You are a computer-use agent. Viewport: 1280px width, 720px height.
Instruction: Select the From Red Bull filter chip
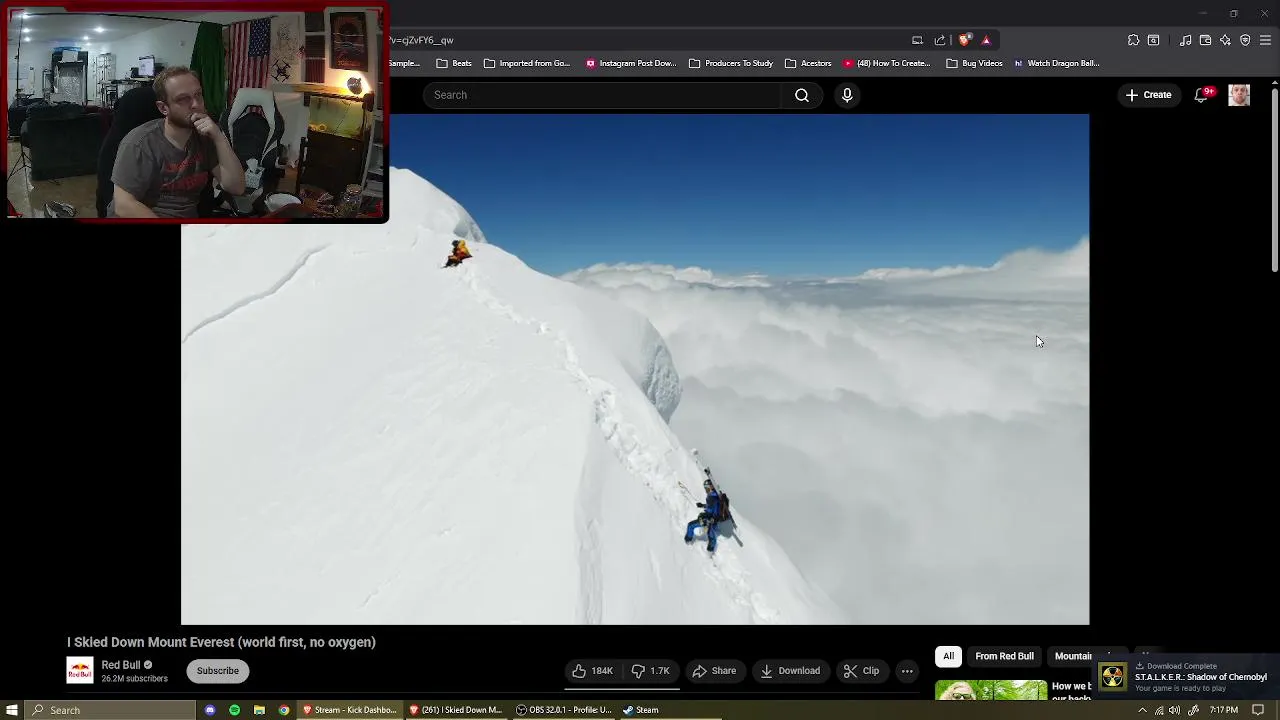coord(1004,656)
